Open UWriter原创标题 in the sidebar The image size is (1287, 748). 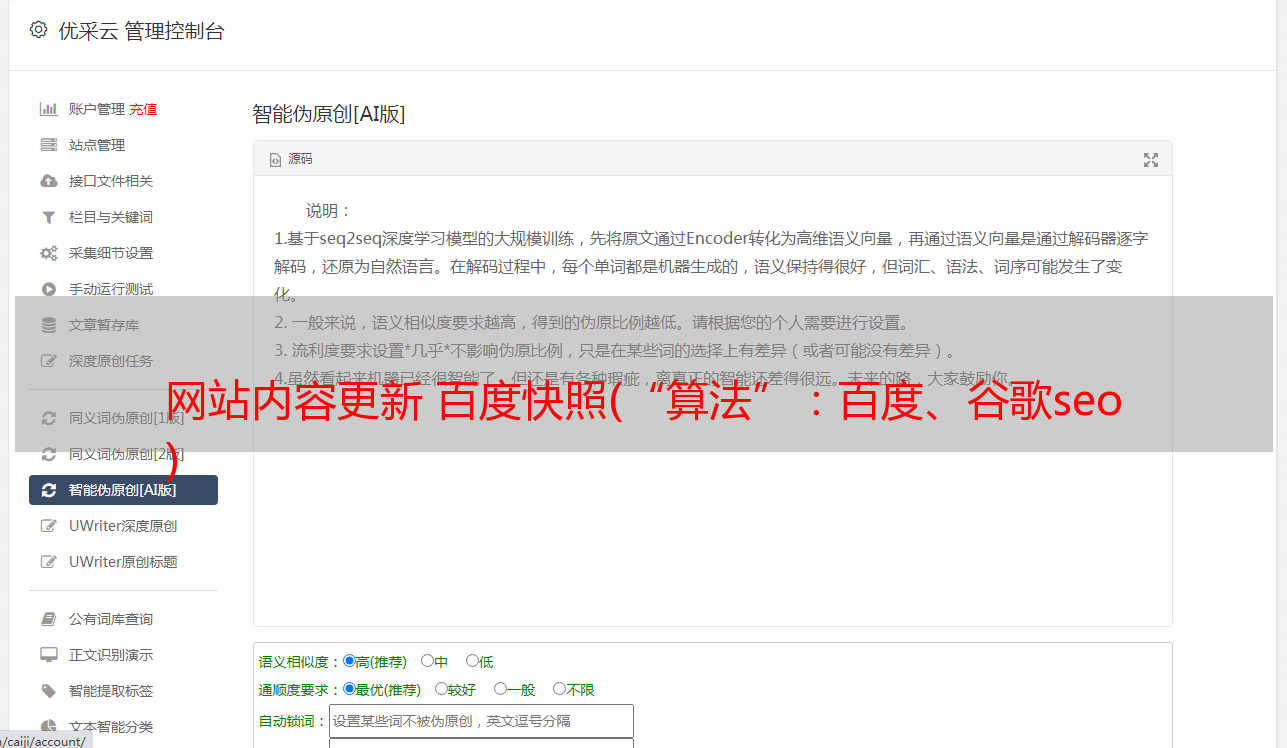(x=123, y=562)
